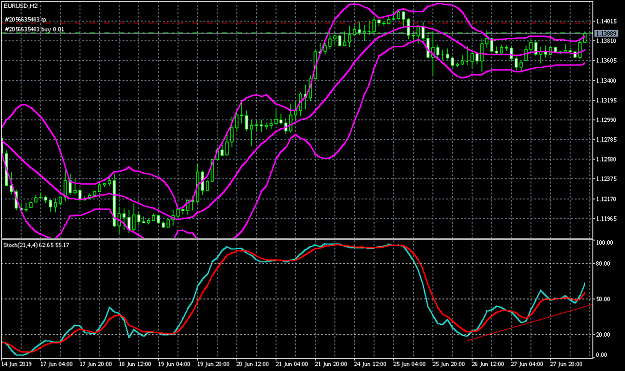This screenshot has height=371, width=625.
Task: Click the 1.14015 price scale label
Action: tap(607, 21)
